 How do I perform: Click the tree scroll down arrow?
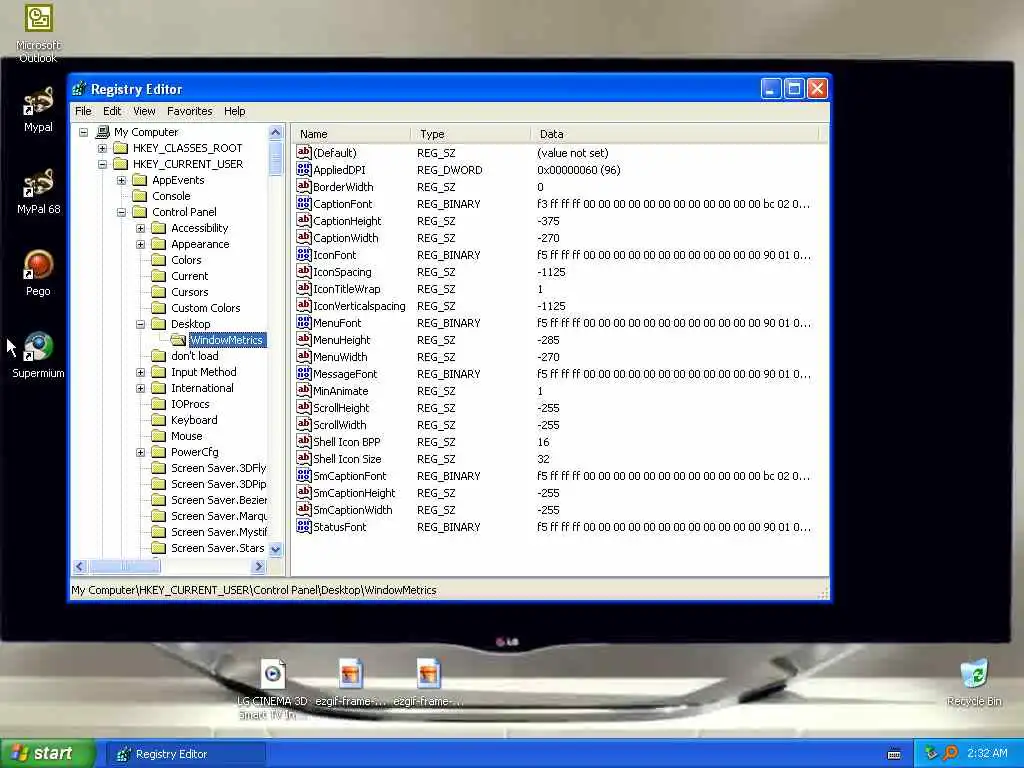(x=276, y=549)
